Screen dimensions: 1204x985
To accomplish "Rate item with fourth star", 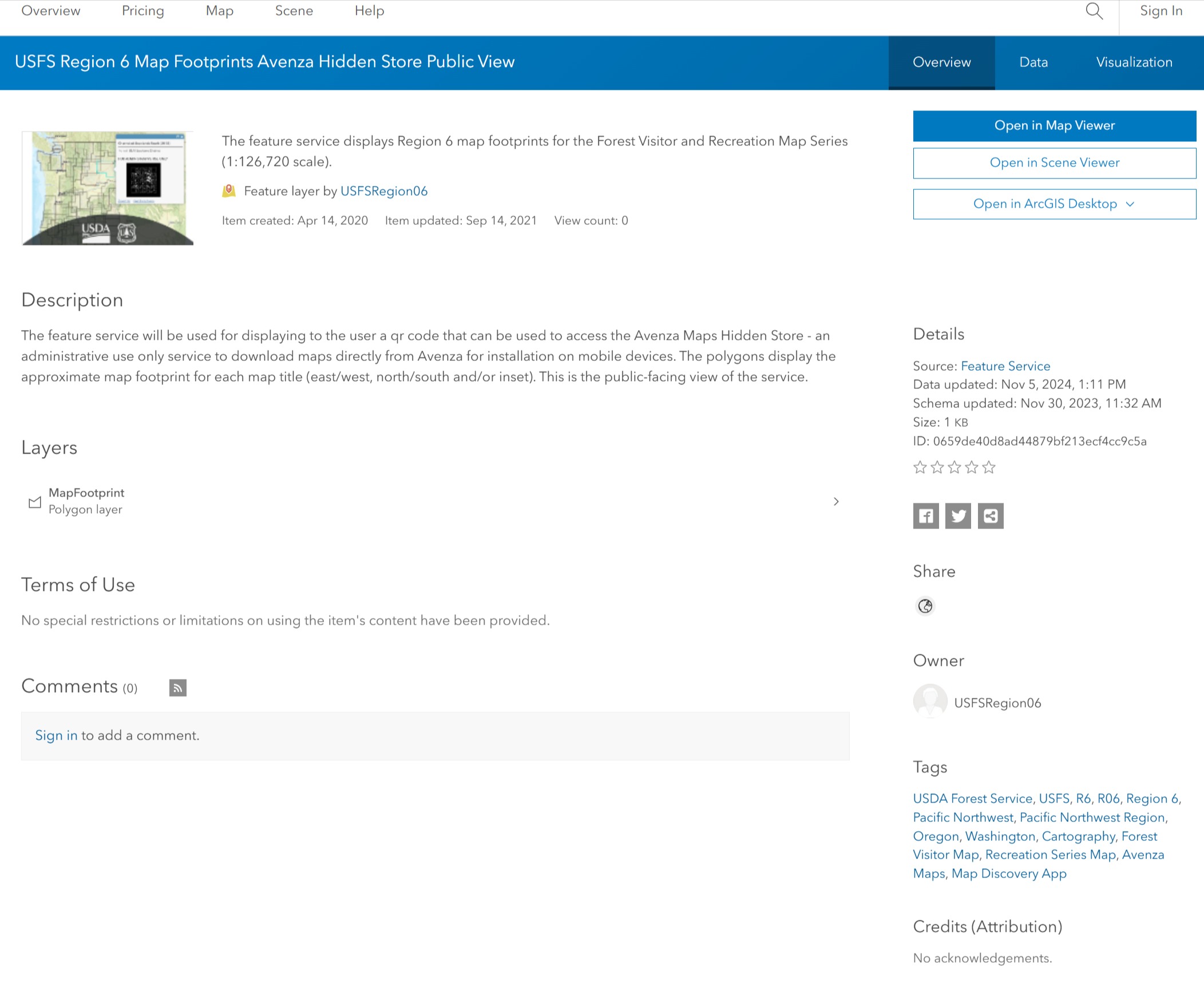I will tap(972, 467).
